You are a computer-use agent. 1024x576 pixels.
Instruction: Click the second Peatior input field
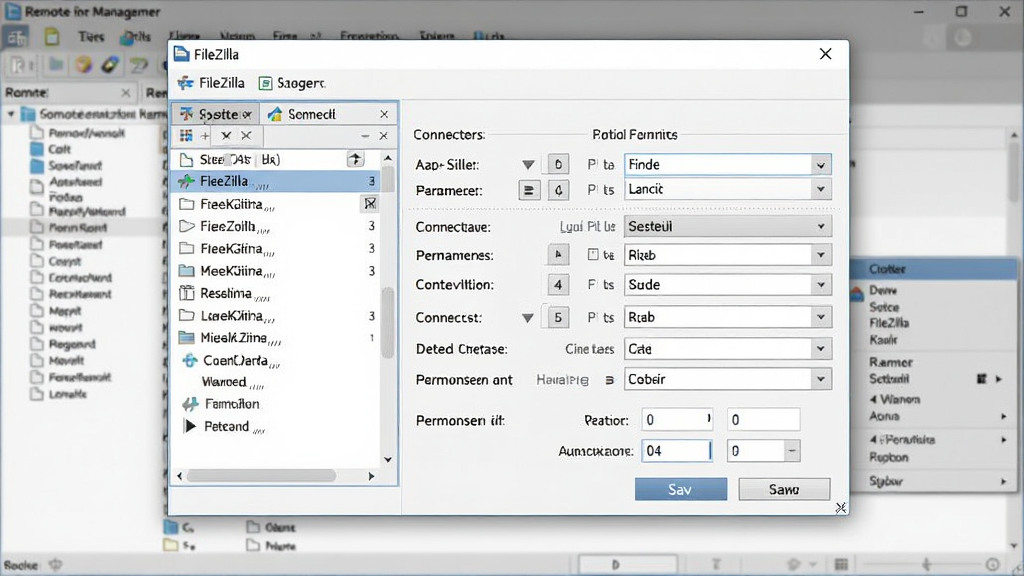[x=763, y=420]
